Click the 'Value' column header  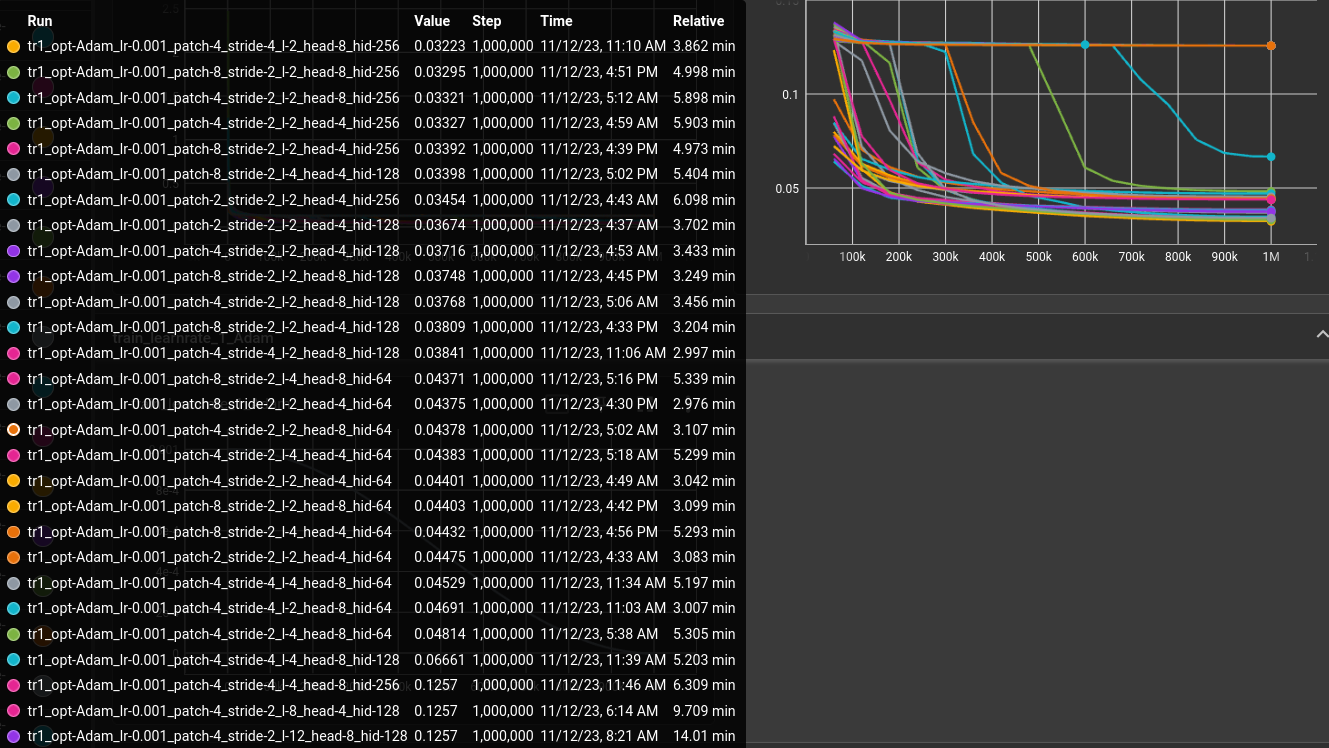pyautogui.click(x=432, y=21)
